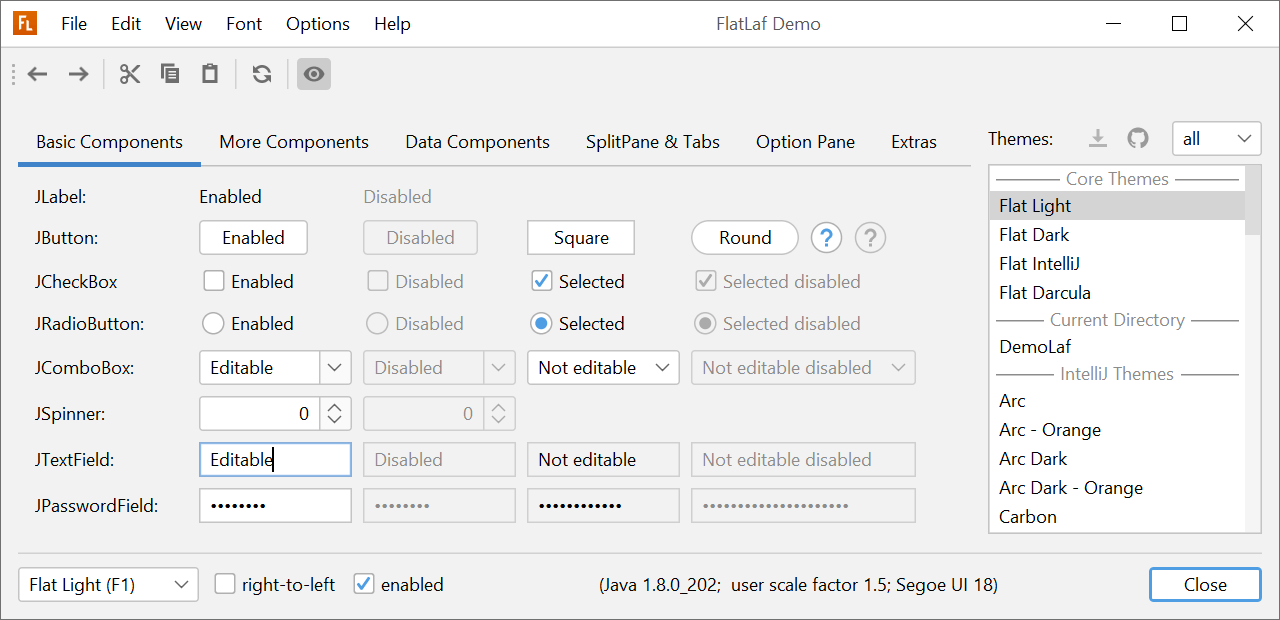Toggle the eye Show toolbar button

coord(314,74)
